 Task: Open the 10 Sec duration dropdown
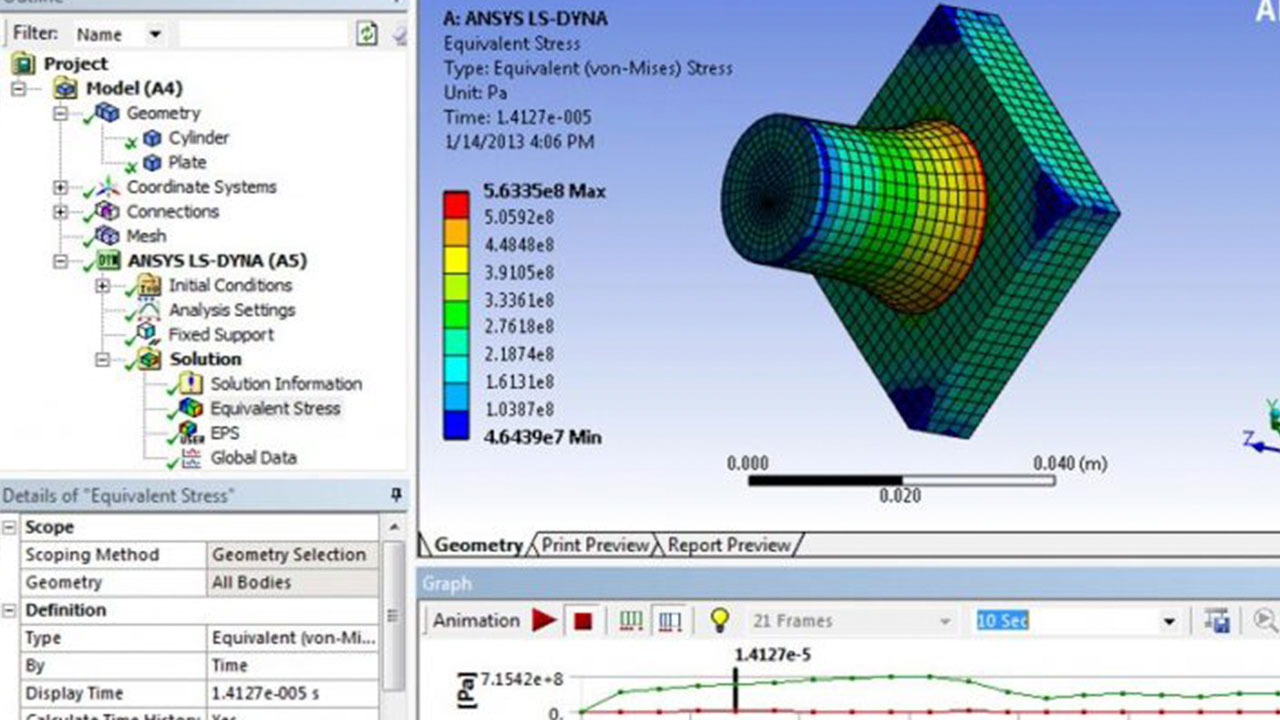[x=1169, y=621]
